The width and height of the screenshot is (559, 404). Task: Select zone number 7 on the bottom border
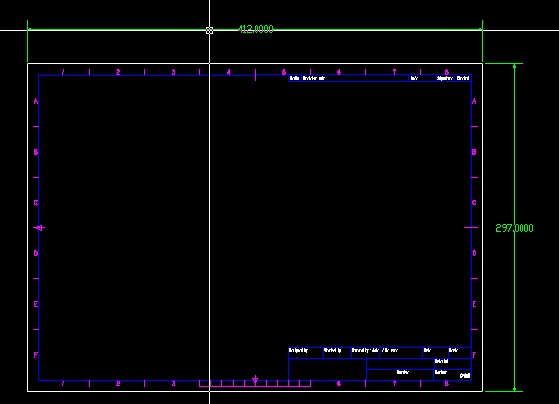coord(394,384)
